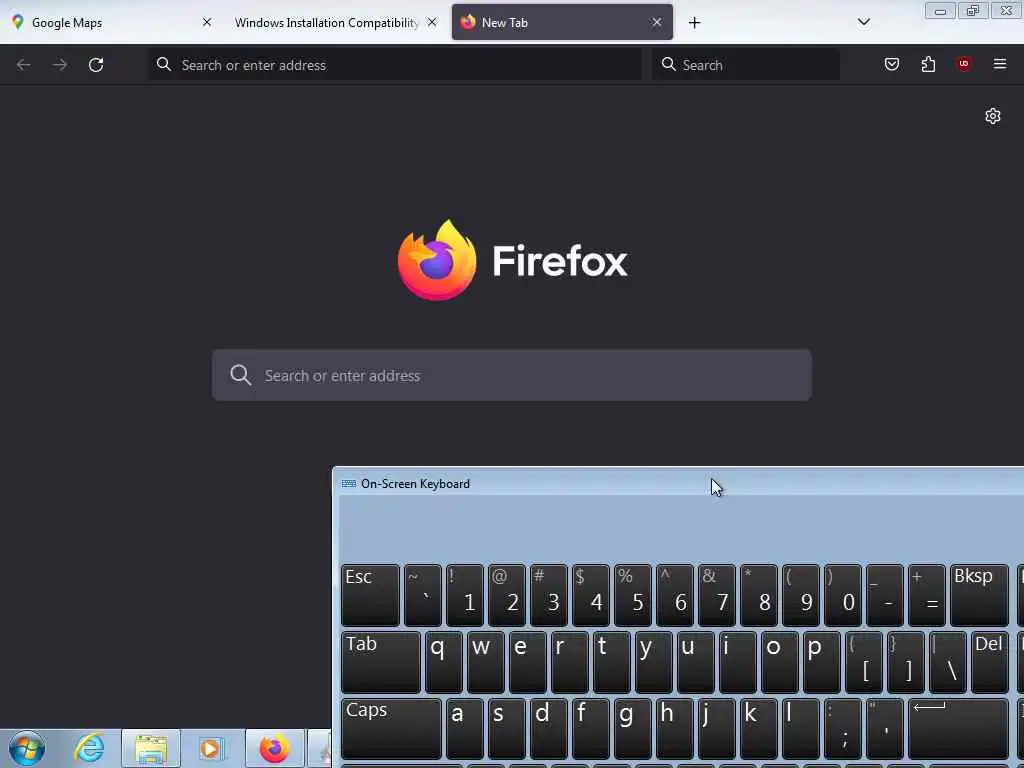Tap the backslash key
1024x768 pixels.
click(x=948, y=662)
